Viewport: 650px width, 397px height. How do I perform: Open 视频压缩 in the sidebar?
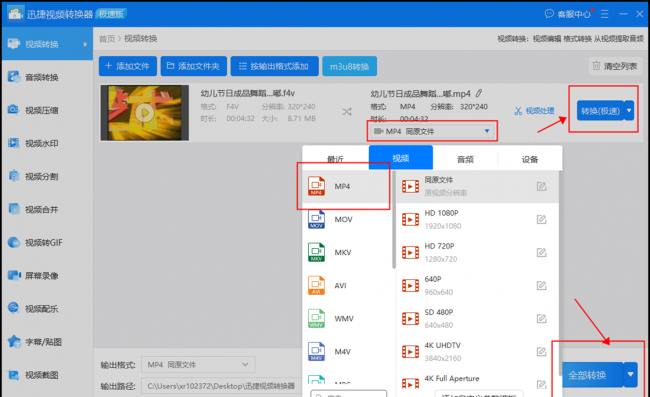click(x=47, y=110)
